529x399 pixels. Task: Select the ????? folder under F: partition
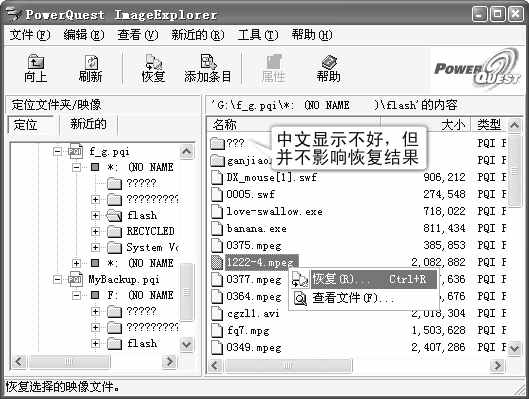click(x=142, y=311)
